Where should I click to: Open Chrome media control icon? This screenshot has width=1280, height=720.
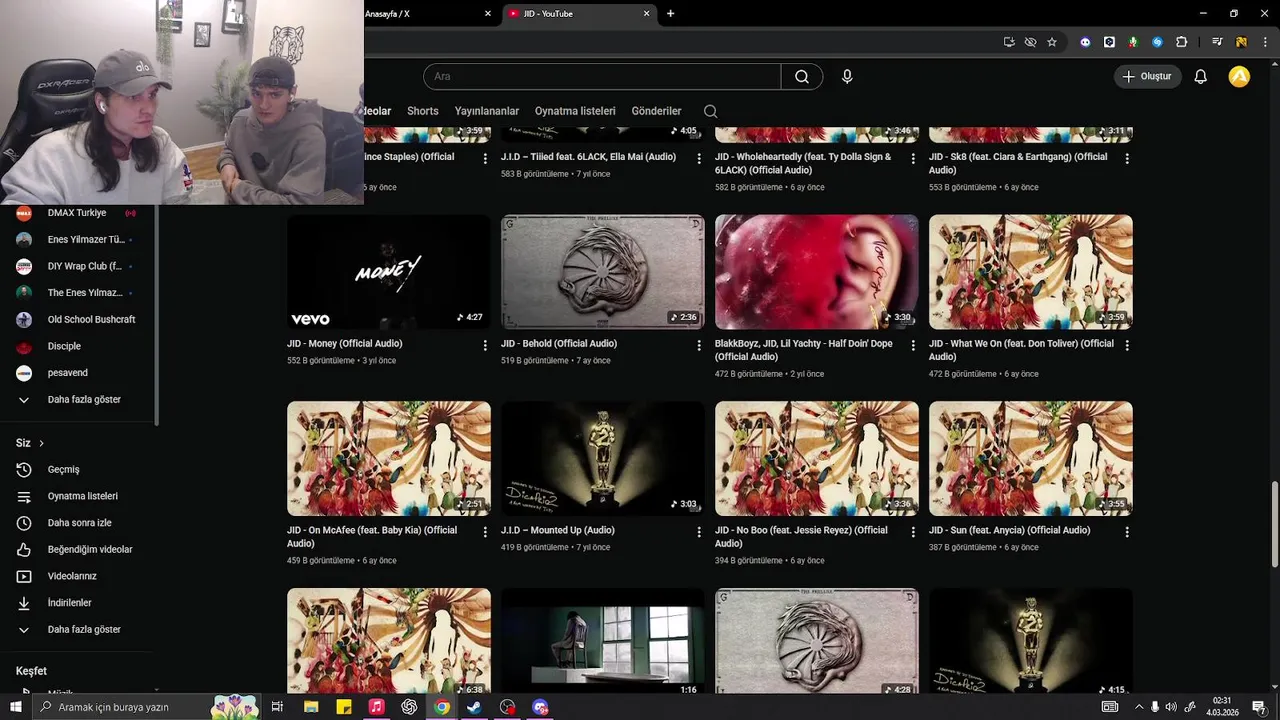tap(1217, 42)
